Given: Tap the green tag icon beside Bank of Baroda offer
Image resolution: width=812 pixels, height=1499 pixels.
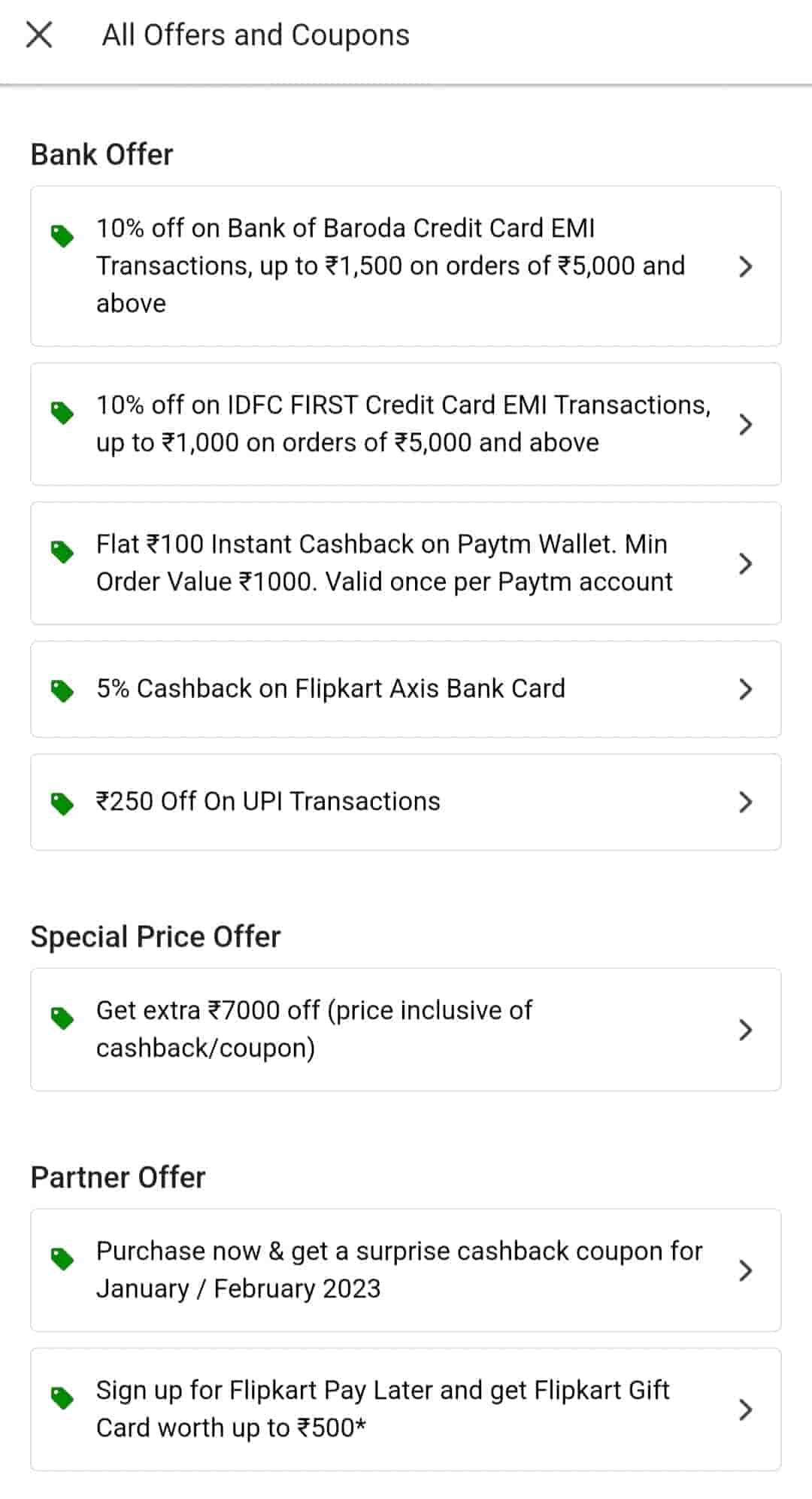Looking at the screenshot, I should pos(62,236).
